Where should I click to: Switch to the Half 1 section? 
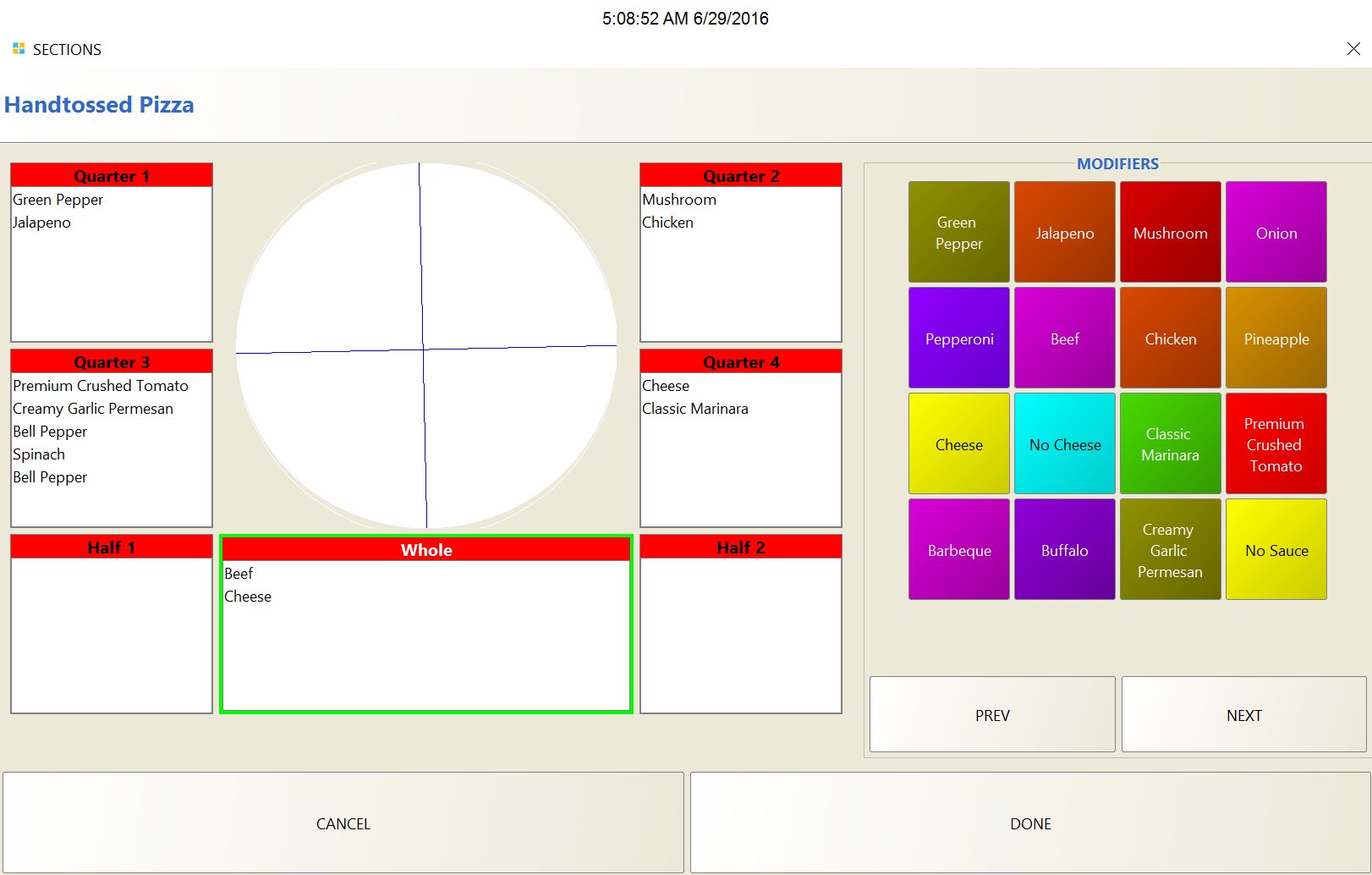pyautogui.click(x=112, y=547)
